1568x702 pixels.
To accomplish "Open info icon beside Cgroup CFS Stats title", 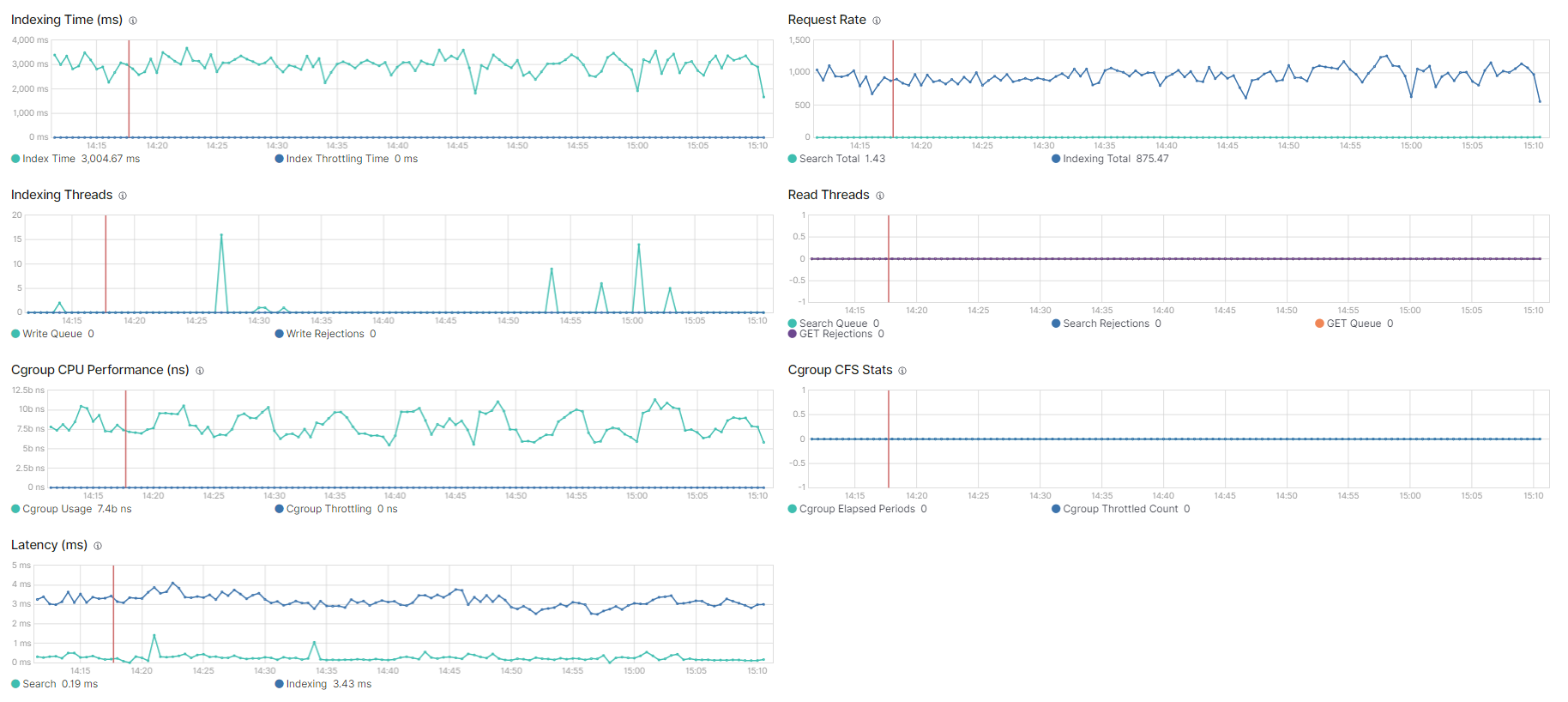I will coord(902,371).
